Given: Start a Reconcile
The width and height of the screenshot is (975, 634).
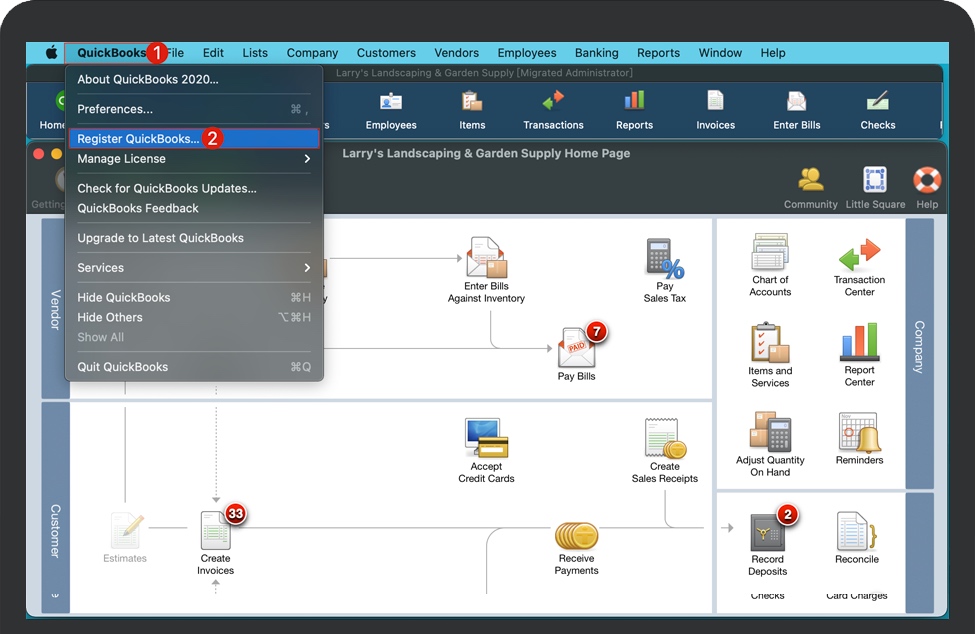Looking at the screenshot, I should pyautogui.click(x=856, y=540).
